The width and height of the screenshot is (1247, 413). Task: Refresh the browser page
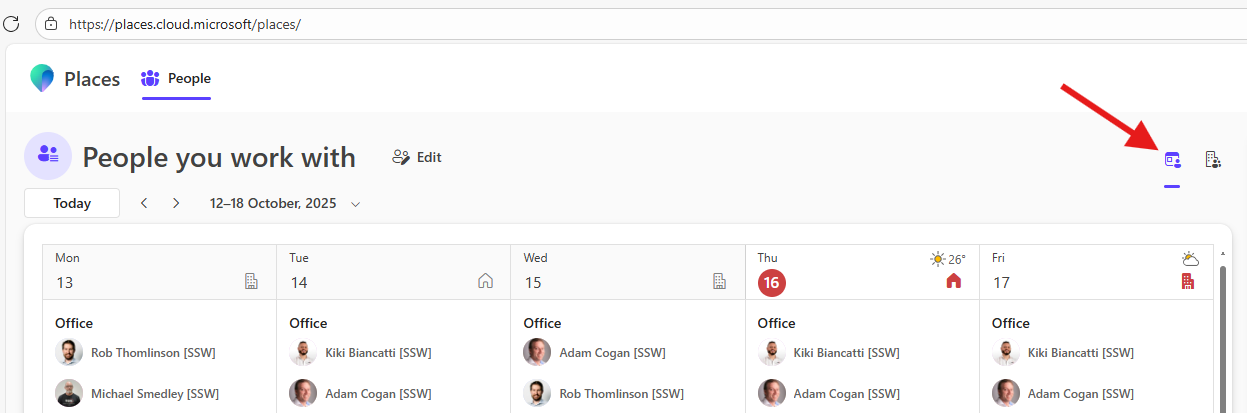pyautogui.click(x=13, y=23)
